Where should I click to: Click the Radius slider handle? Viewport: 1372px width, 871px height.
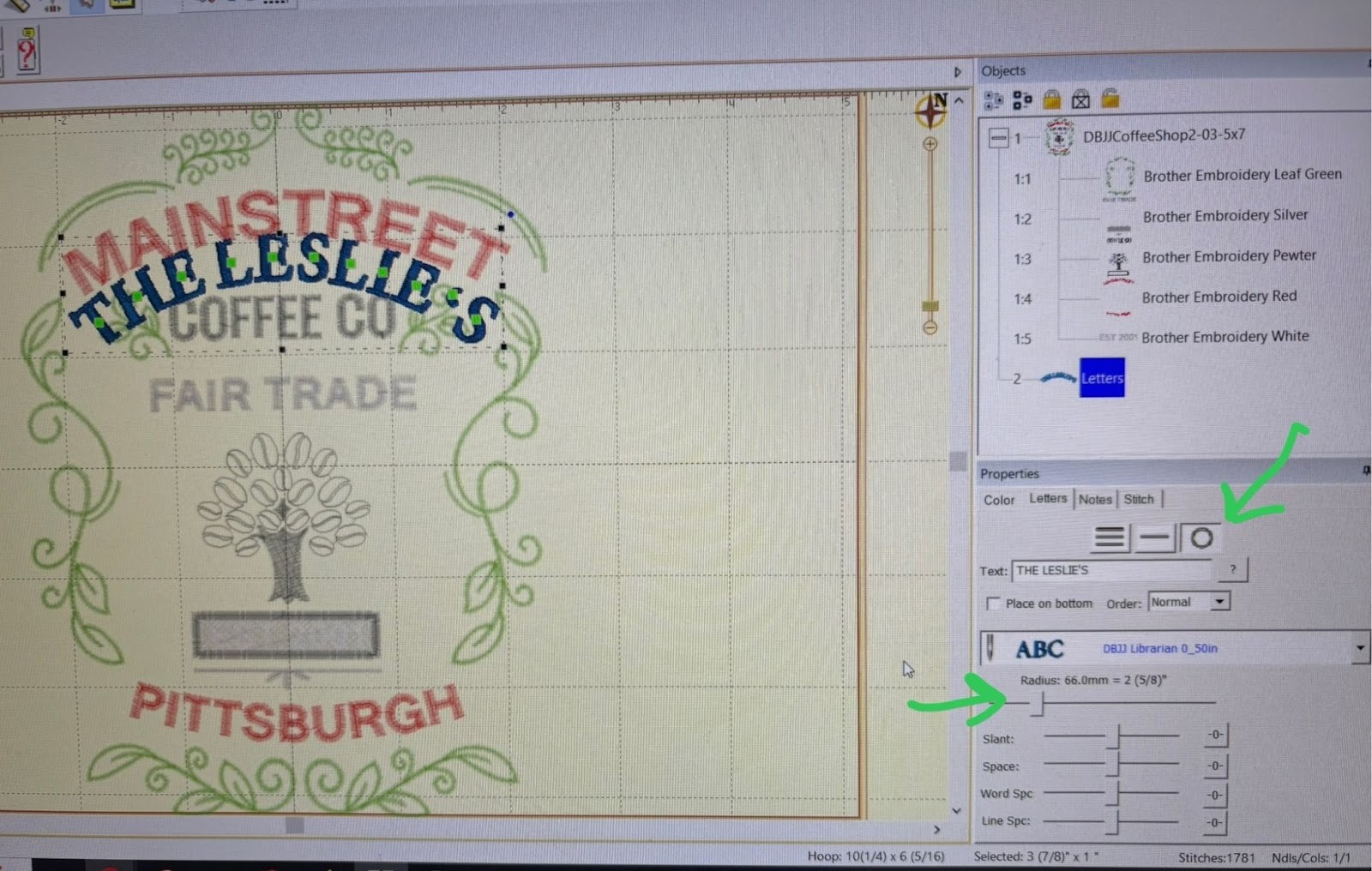coord(1038,704)
